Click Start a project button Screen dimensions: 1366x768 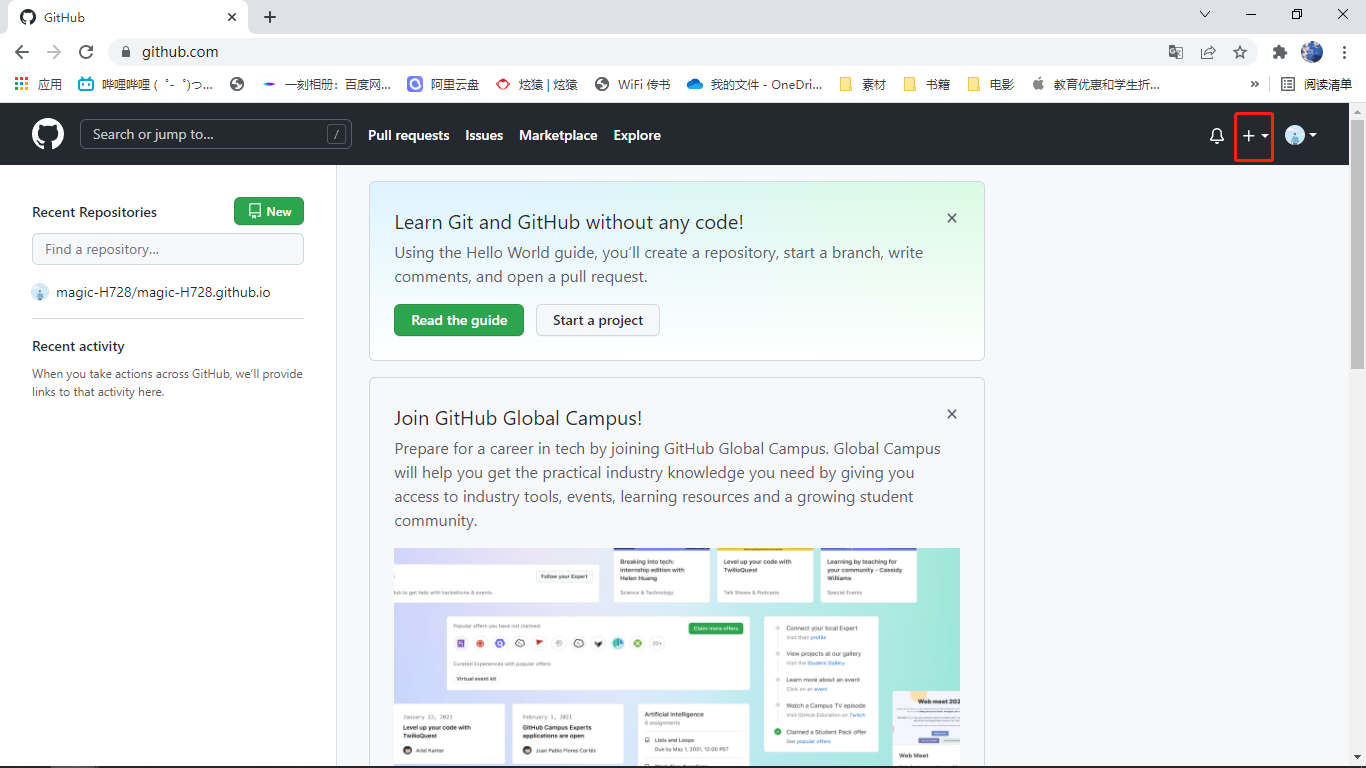598,320
